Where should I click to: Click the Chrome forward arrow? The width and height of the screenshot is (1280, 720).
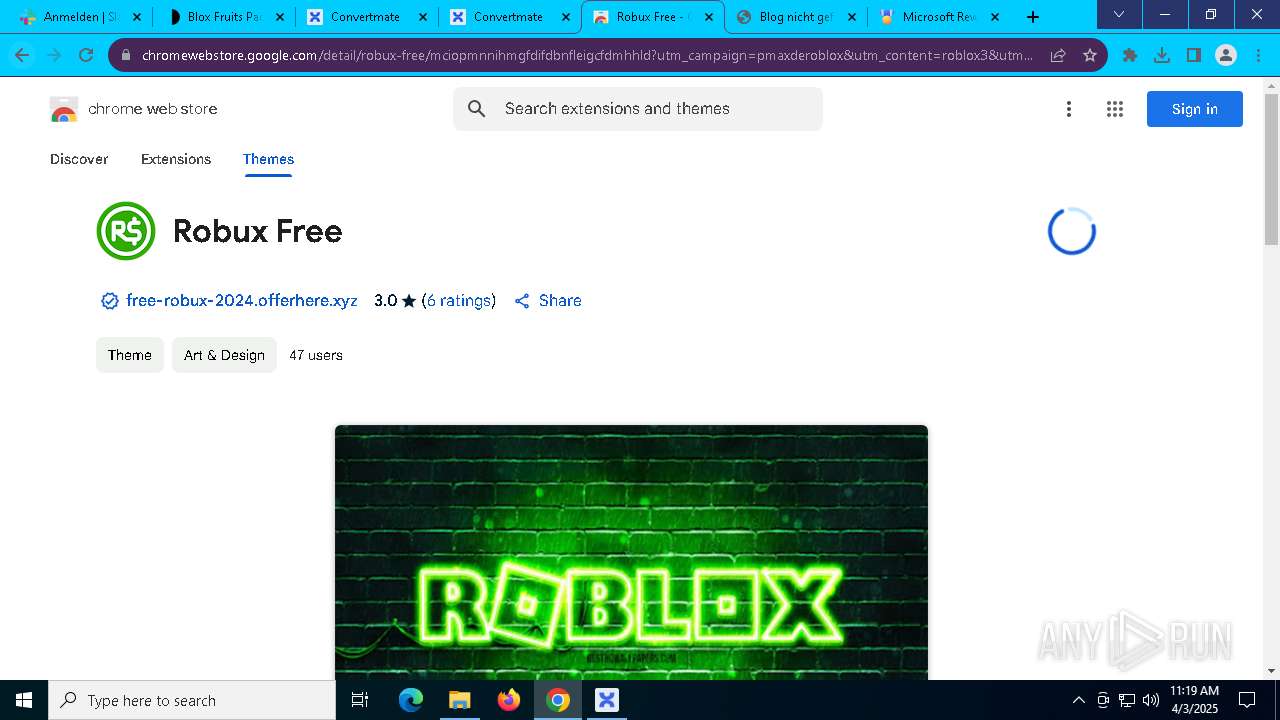click(x=54, y=55)
